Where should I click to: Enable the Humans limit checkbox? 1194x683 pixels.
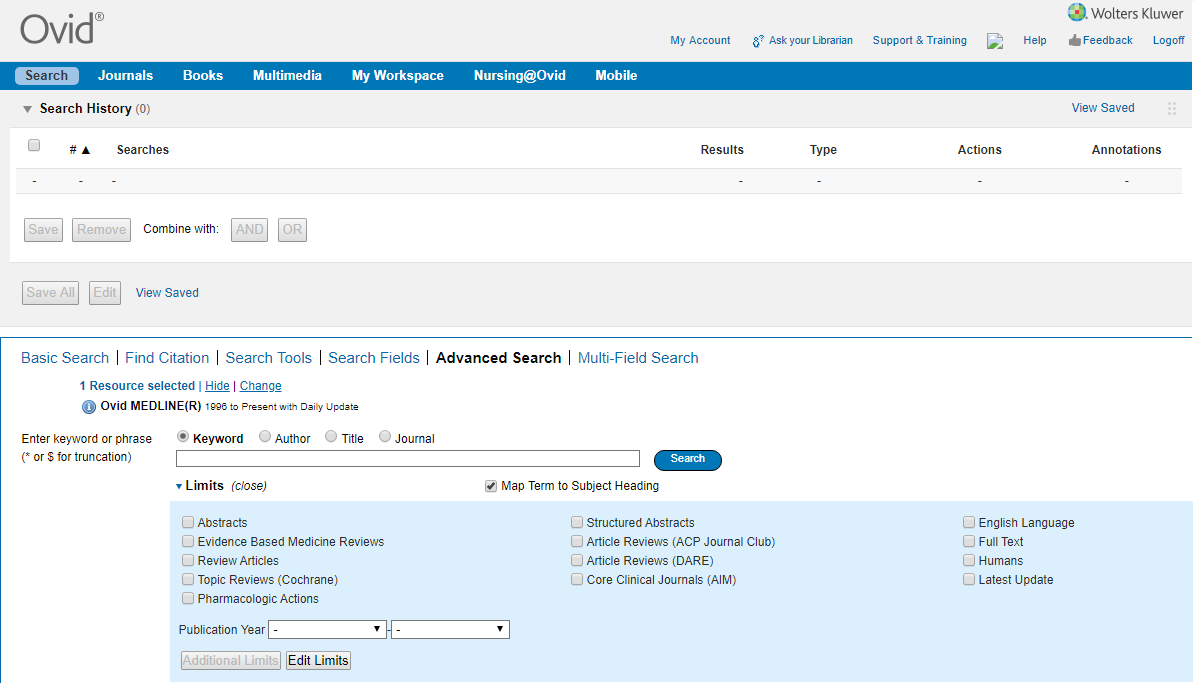[968, 560]
